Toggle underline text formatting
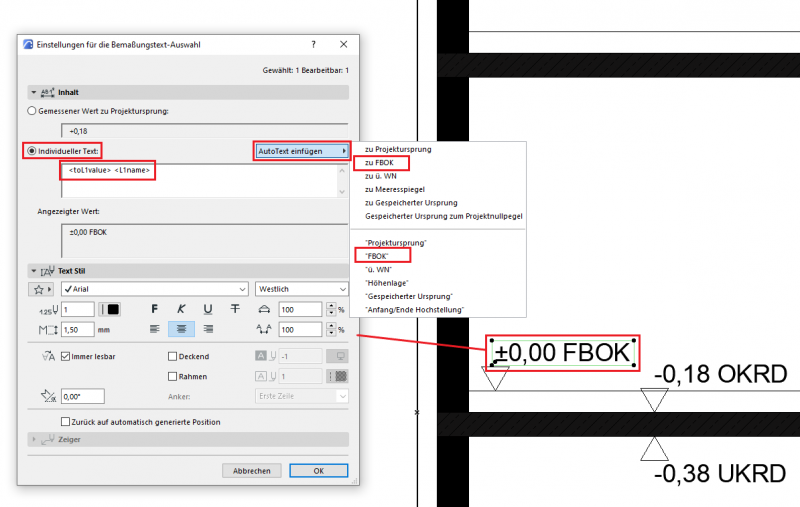800x507 pixels. coord(207,310)
